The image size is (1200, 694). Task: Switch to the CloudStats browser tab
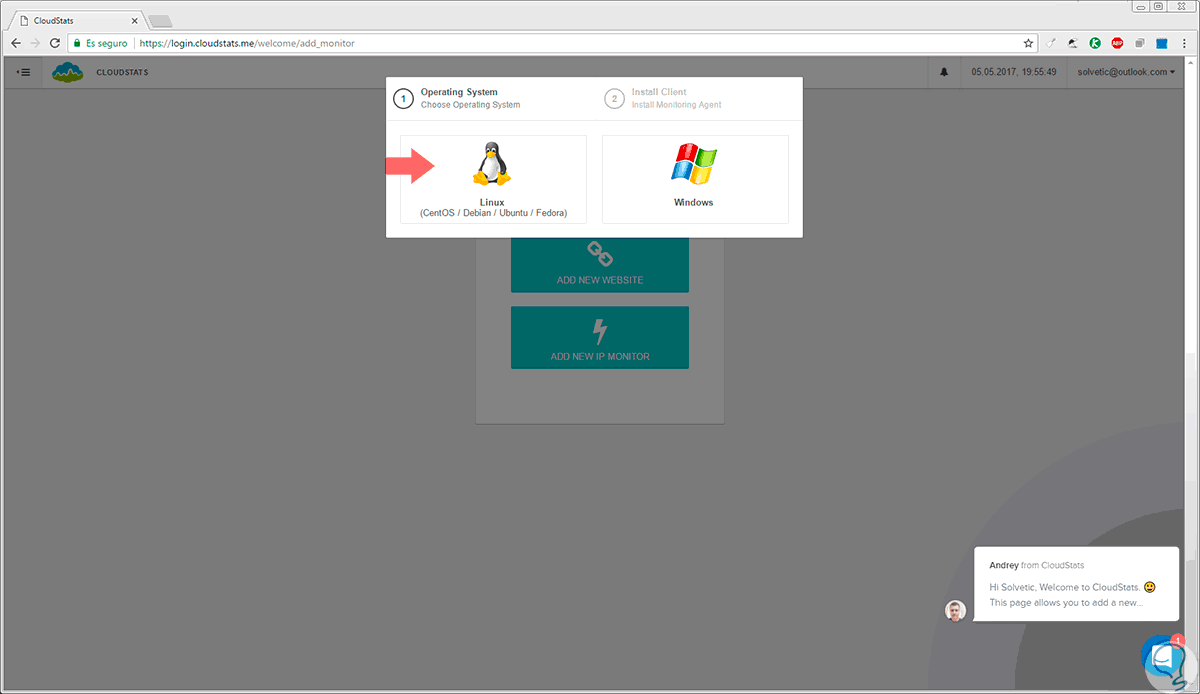(x=75, y=20)
